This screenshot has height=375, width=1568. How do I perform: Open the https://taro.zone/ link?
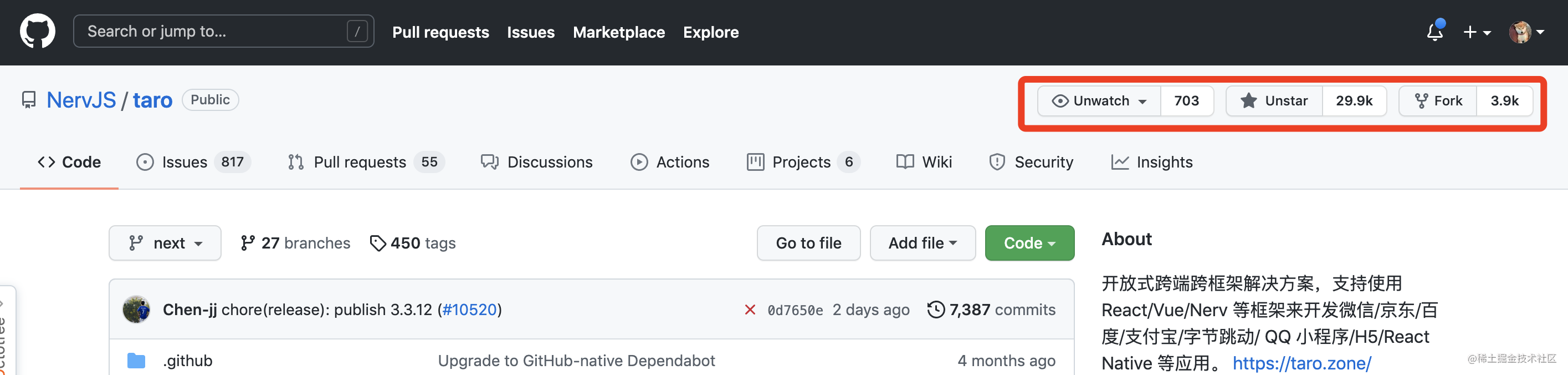[1301, 363]
